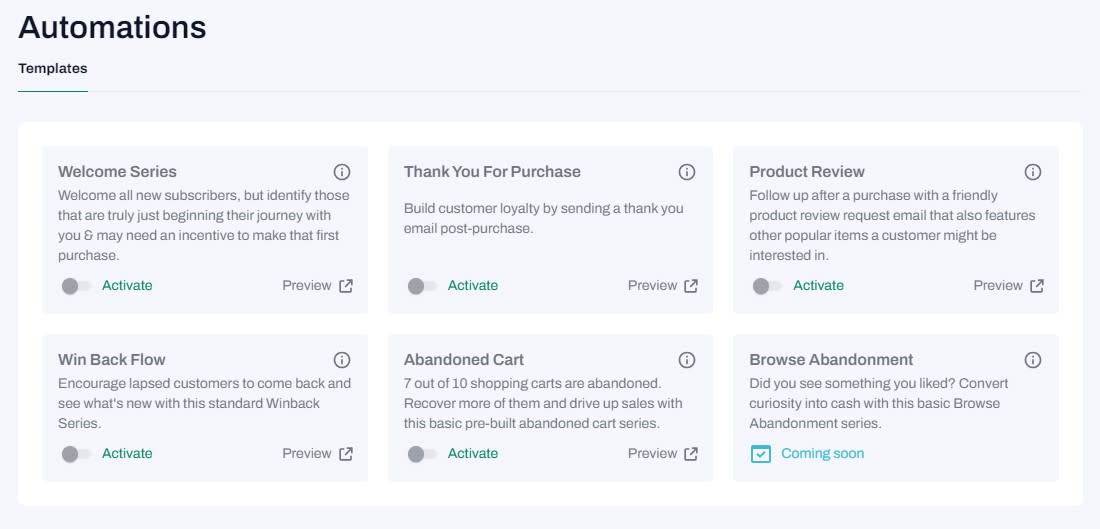Click the Welcome Series preview external-link icon
Viewport: 1100px width, 529px height.
[x=346, y=286]
